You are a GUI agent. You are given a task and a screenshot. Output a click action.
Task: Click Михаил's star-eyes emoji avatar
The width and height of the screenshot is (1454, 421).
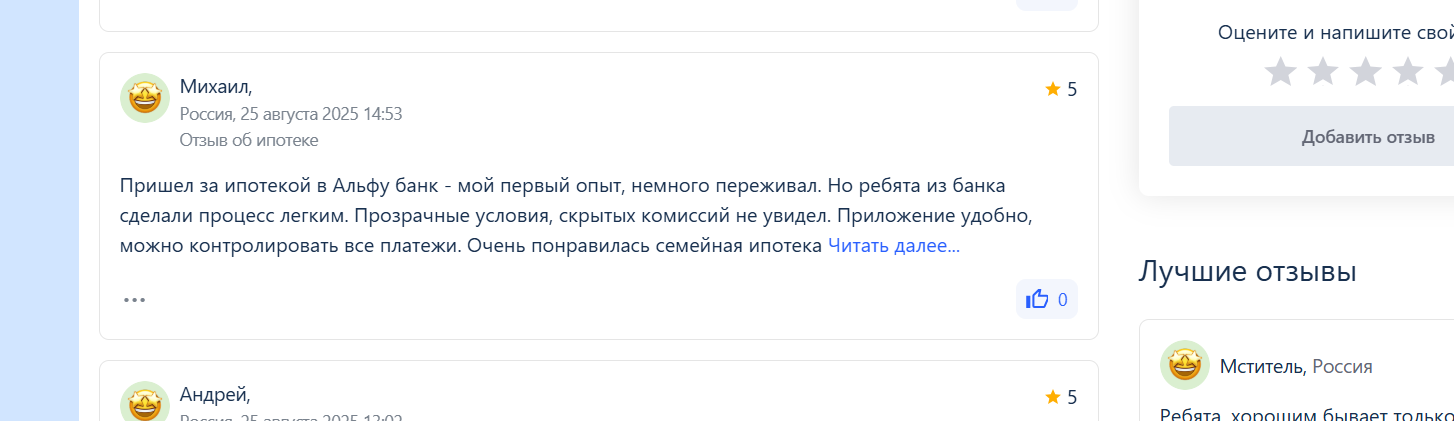pos(145,98)
